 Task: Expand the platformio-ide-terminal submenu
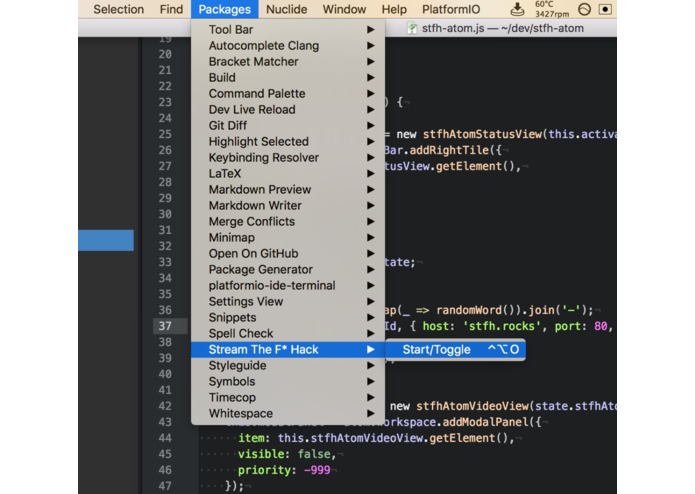pos(288,285)
